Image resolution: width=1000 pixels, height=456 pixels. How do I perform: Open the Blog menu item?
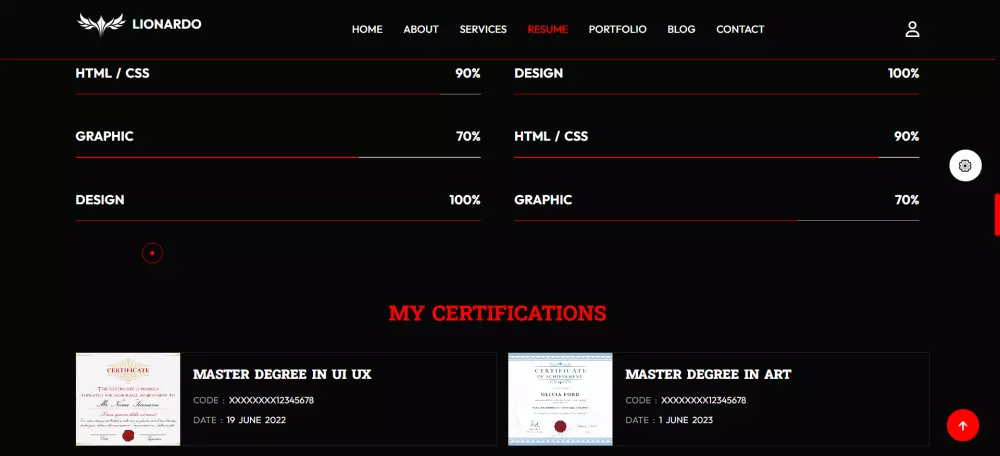click(x=681, y=29)
